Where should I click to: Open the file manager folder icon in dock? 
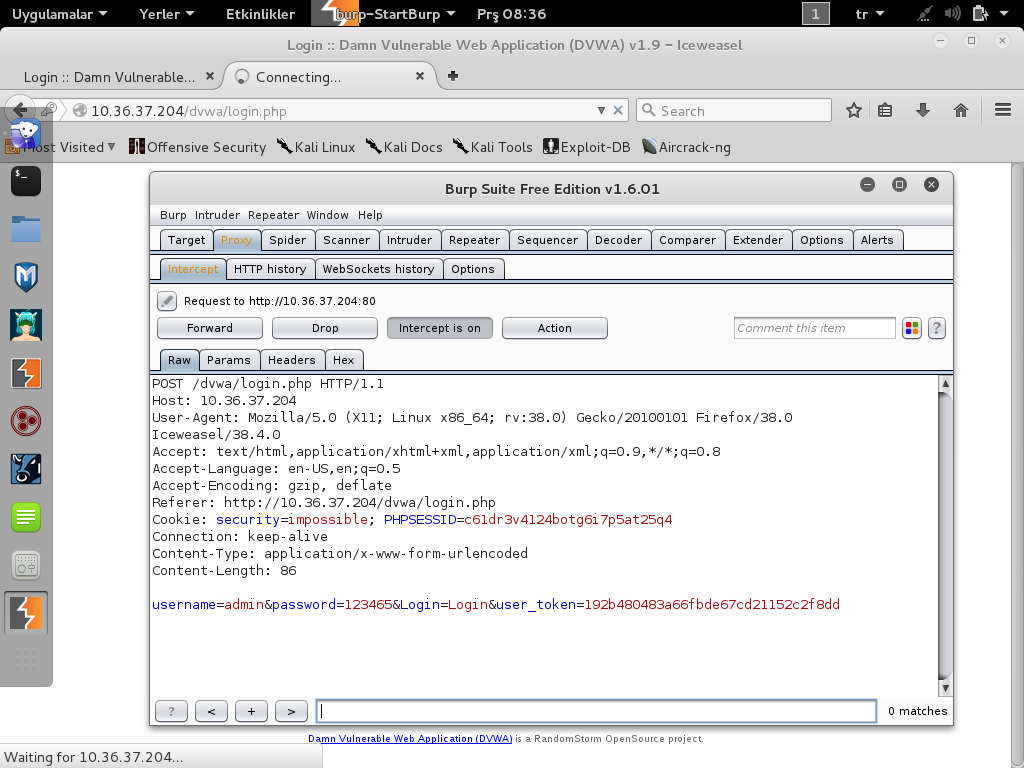(x=26, y=229)
